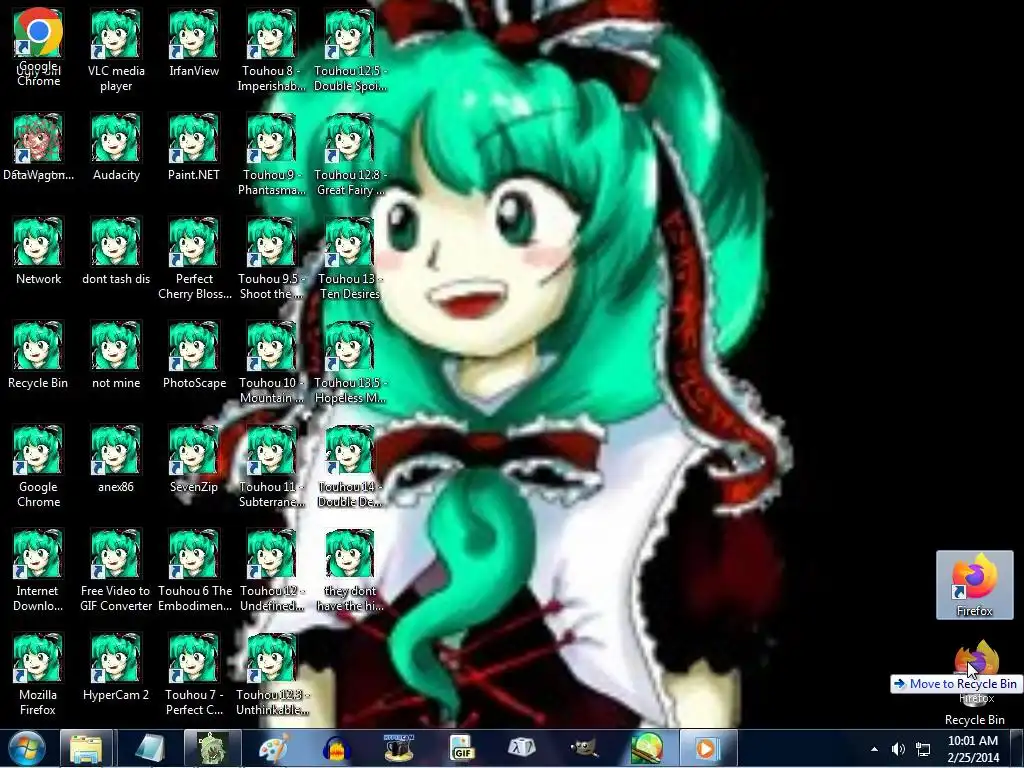1024x768 pixels.
Task: Open the GIF converter taskbar icon
Action: tap(461, 748)
